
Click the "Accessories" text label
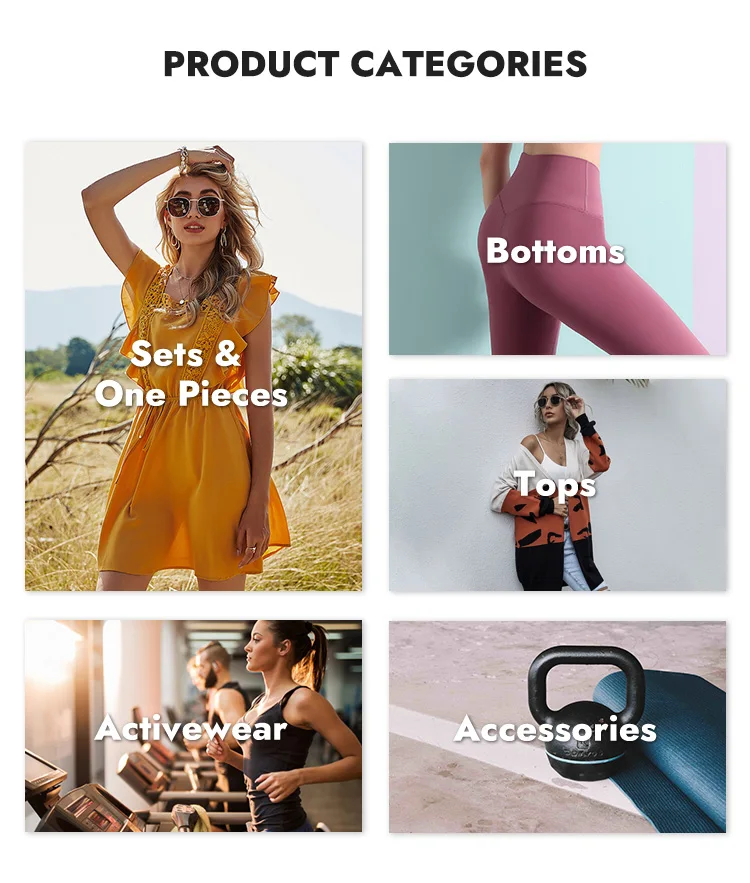tap(555, 729)
